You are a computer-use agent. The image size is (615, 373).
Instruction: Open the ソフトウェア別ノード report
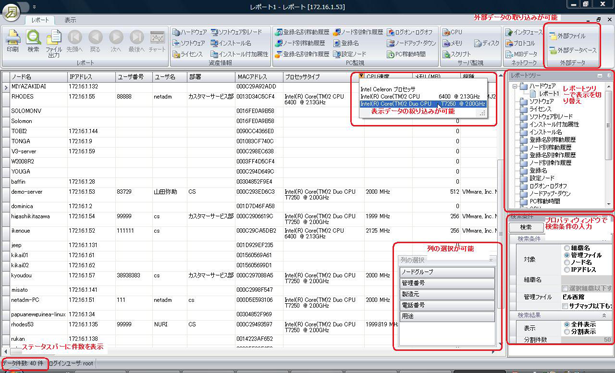236,32
